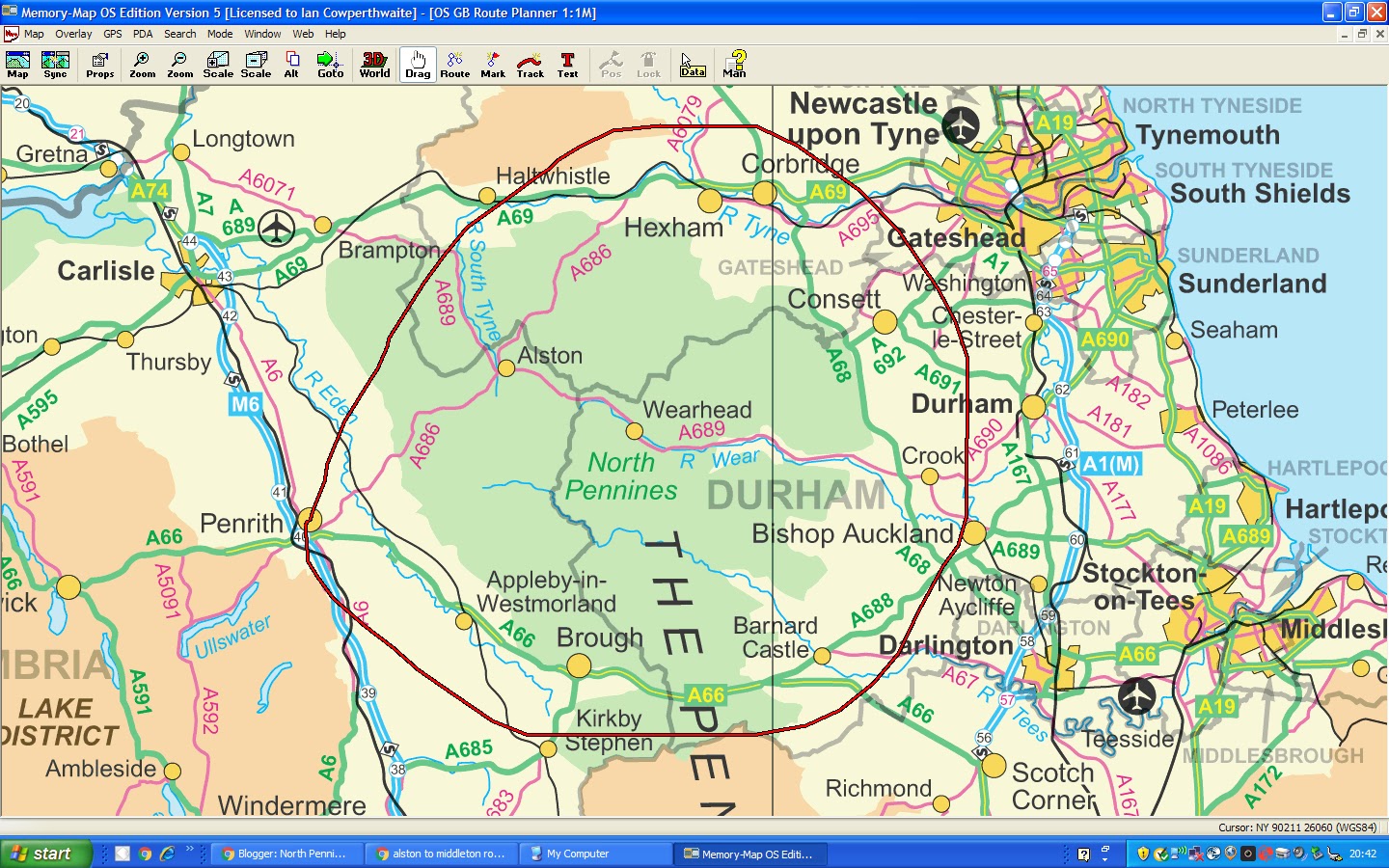Viewport: 1389px width, 868px height.
Task: Select the Mark waypoint tool
Action: [x=492, y=64]
